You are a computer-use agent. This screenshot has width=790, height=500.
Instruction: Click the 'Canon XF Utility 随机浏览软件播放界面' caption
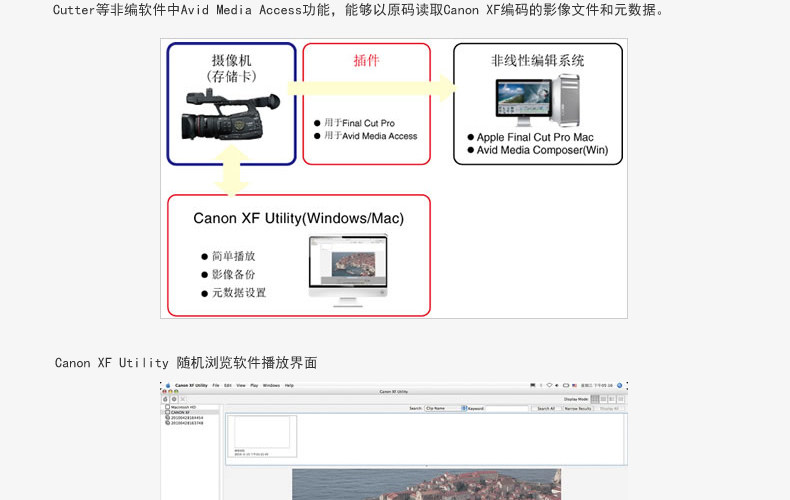coord(186,363)
